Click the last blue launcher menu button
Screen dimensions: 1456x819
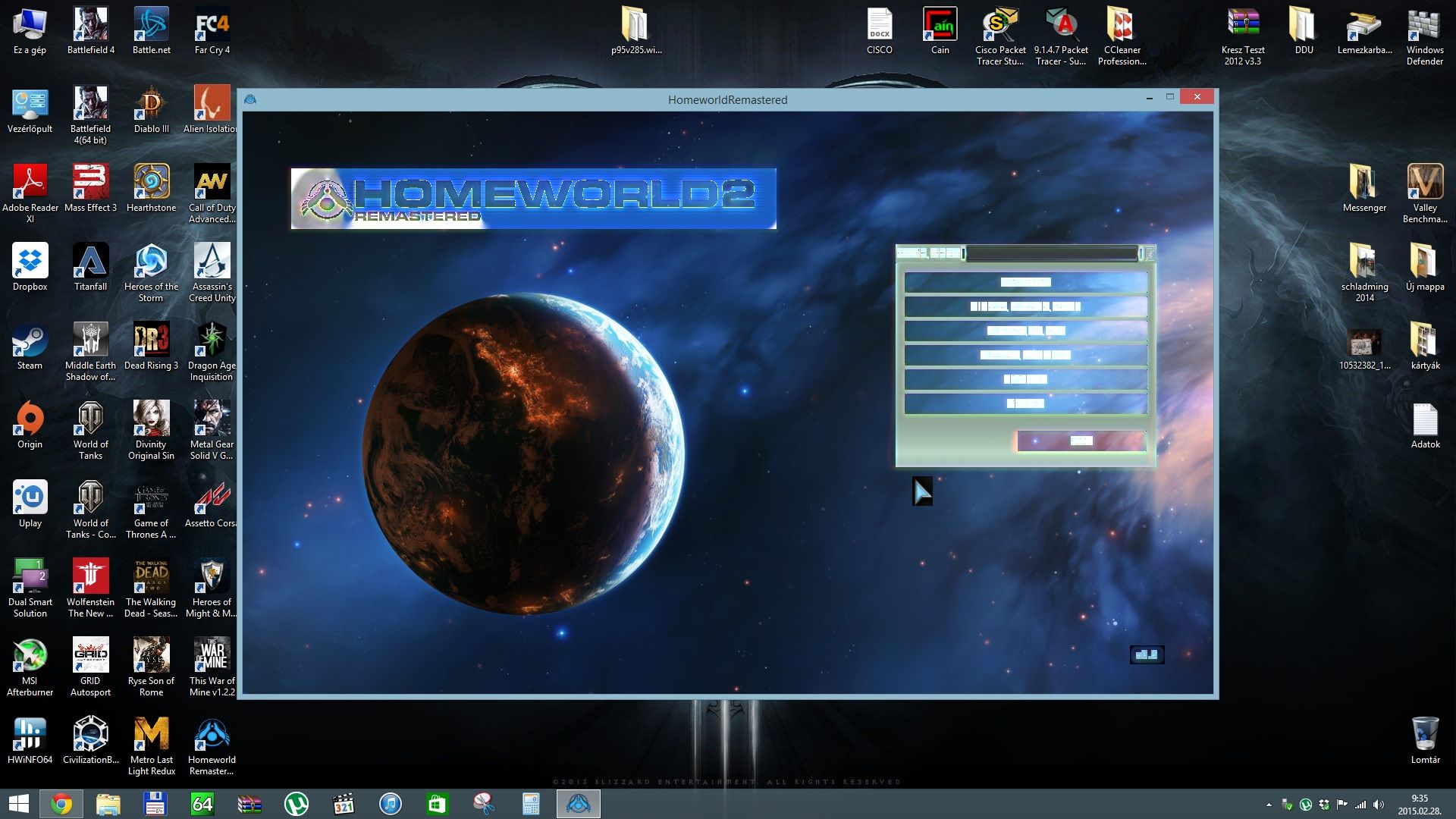[1025, 403]
